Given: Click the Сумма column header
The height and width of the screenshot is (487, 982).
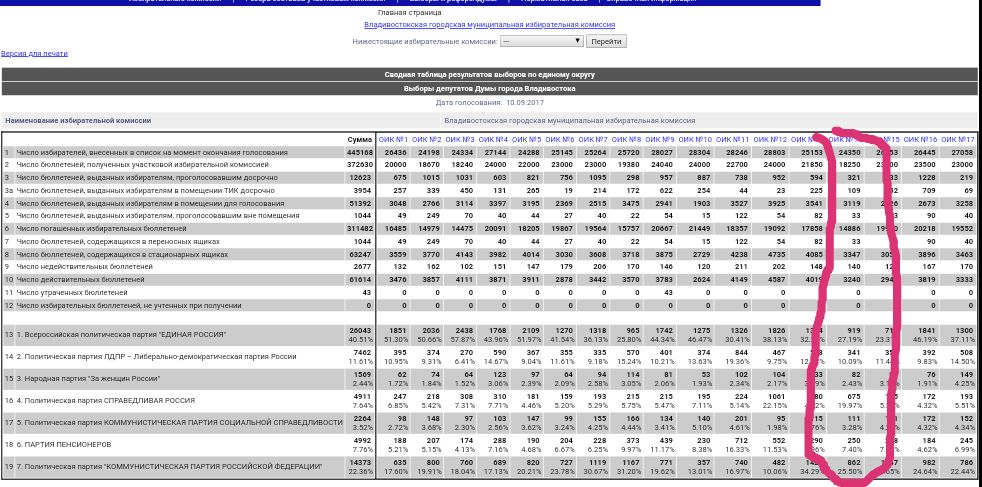Looking at the screenshot, I should pos(359,140).
